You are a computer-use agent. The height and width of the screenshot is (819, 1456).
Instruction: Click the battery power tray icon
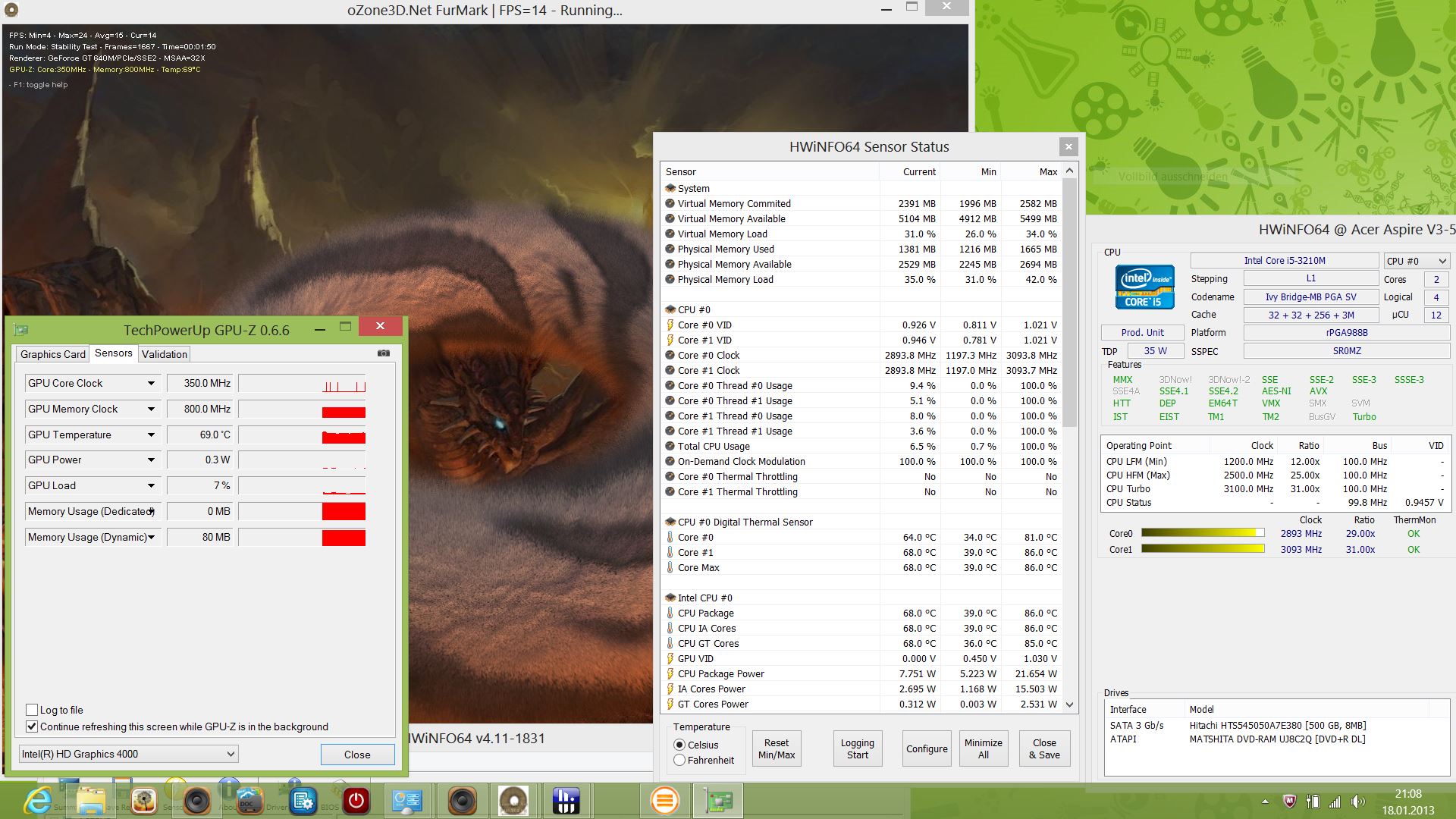(1313, 802)
